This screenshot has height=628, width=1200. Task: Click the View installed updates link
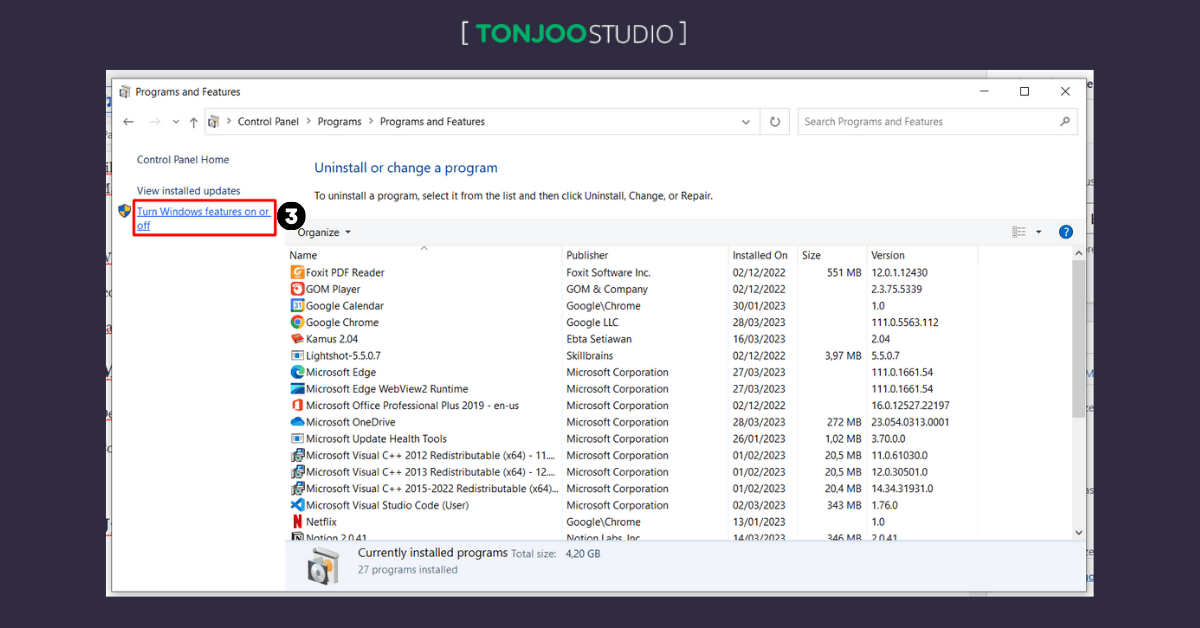[x=188, y=190]
